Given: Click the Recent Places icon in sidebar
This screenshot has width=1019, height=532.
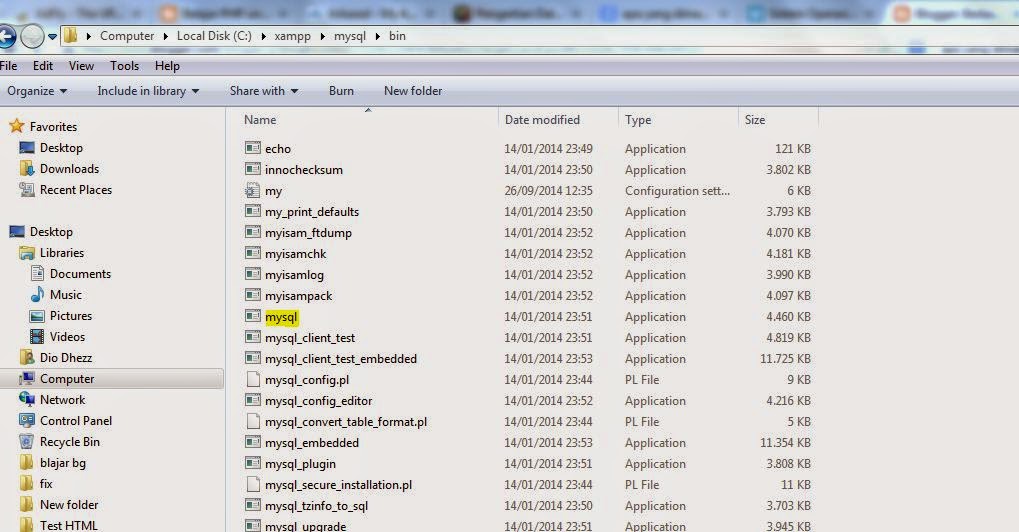Looking at the screenshot, I should [27, 190].
